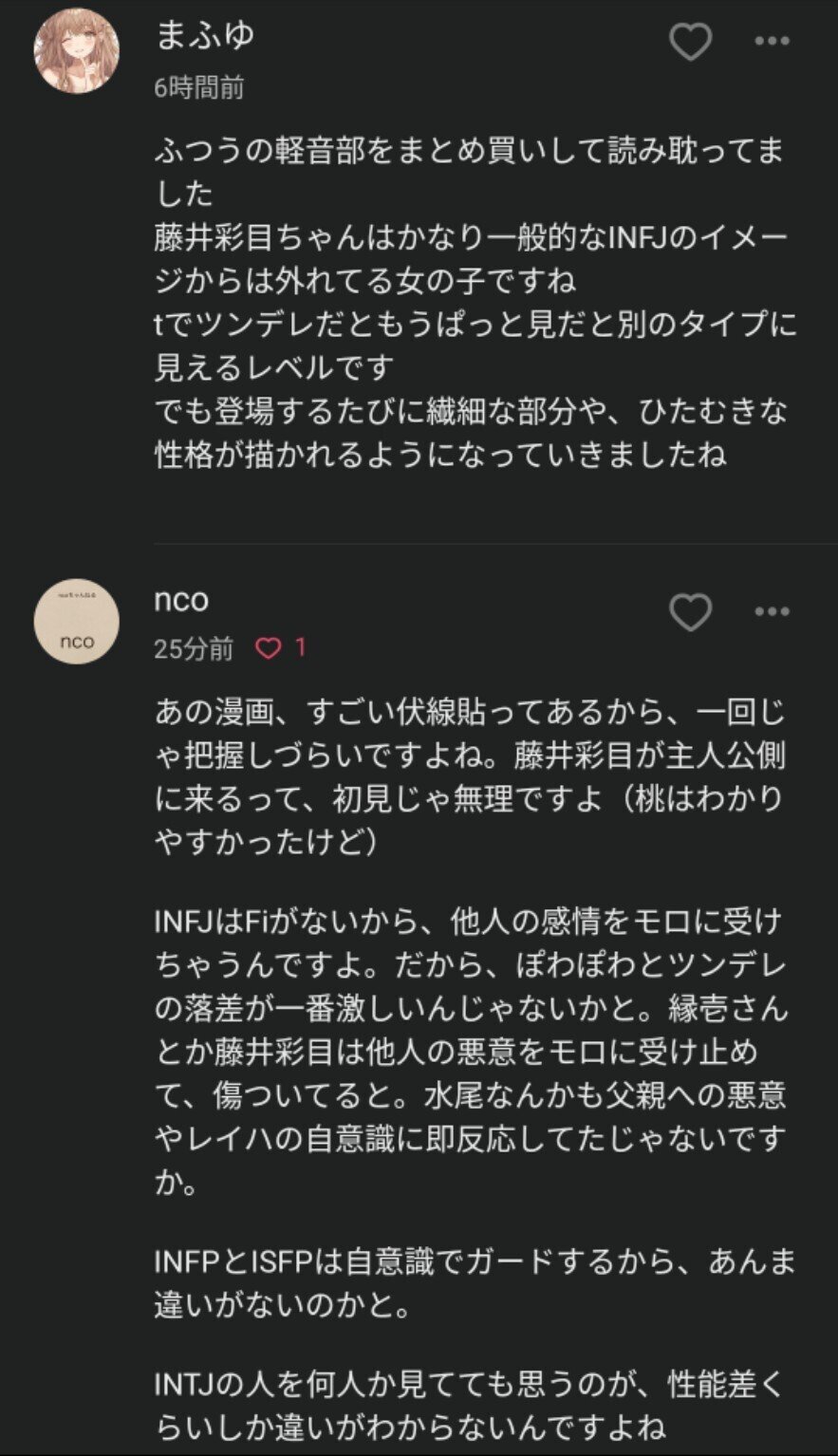The height and width of the screenshot is (1456, 838).
Task: Like まふゆ's comment with the heart icon
Action: pos(691,43)
